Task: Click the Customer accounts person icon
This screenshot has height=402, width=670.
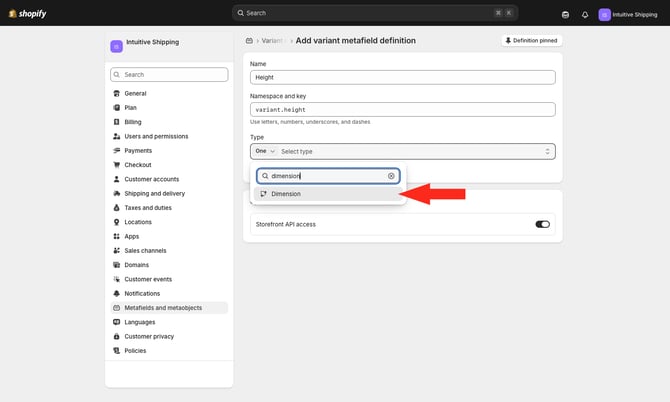Action: coord(116,179)
